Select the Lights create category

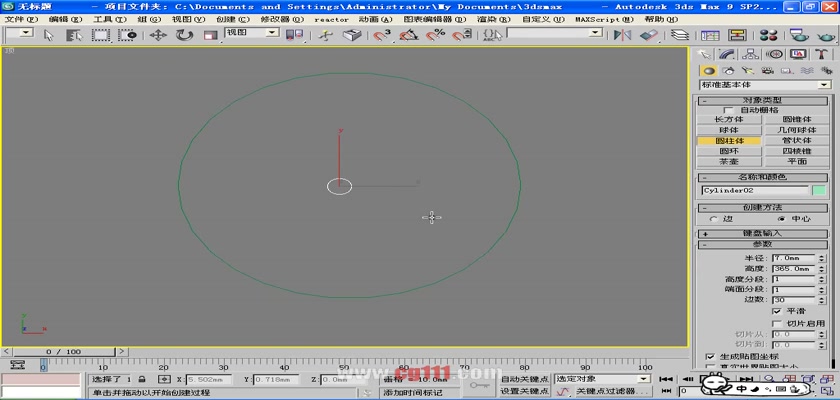tap(747, 71)
